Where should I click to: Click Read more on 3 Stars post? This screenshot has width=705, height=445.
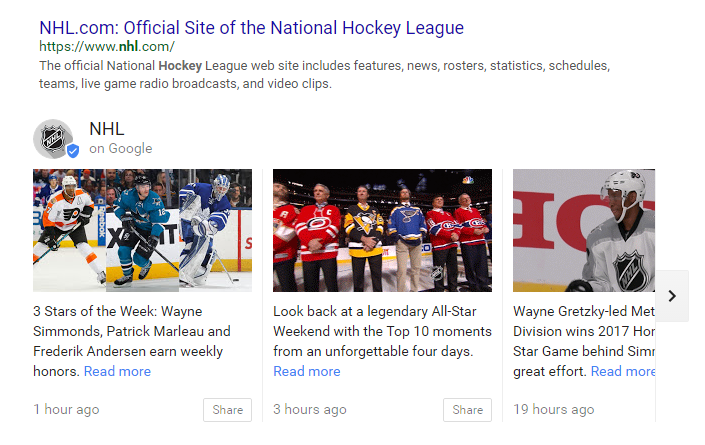117,371
